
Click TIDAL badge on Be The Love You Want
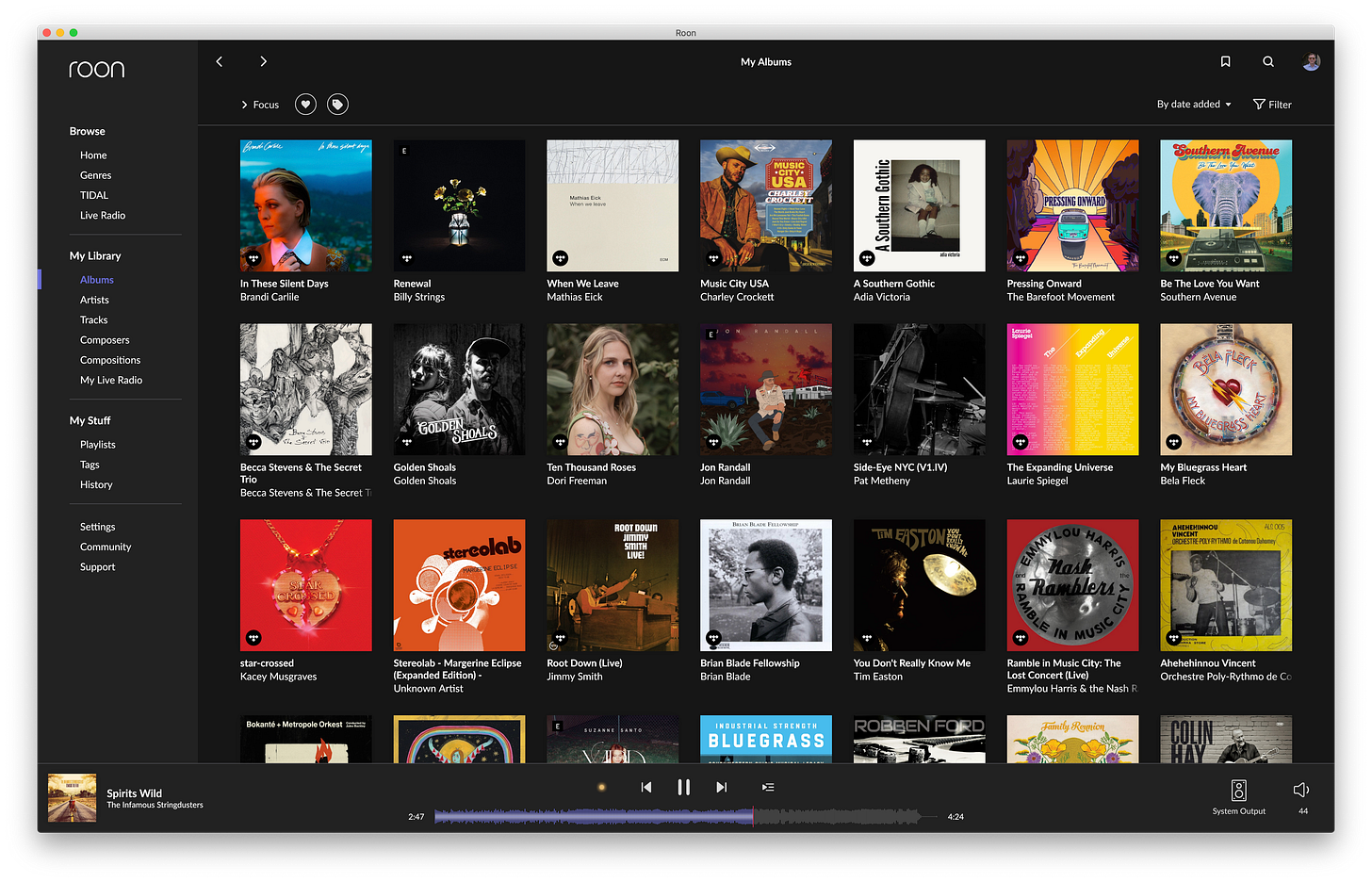(x=1173, y=258)
